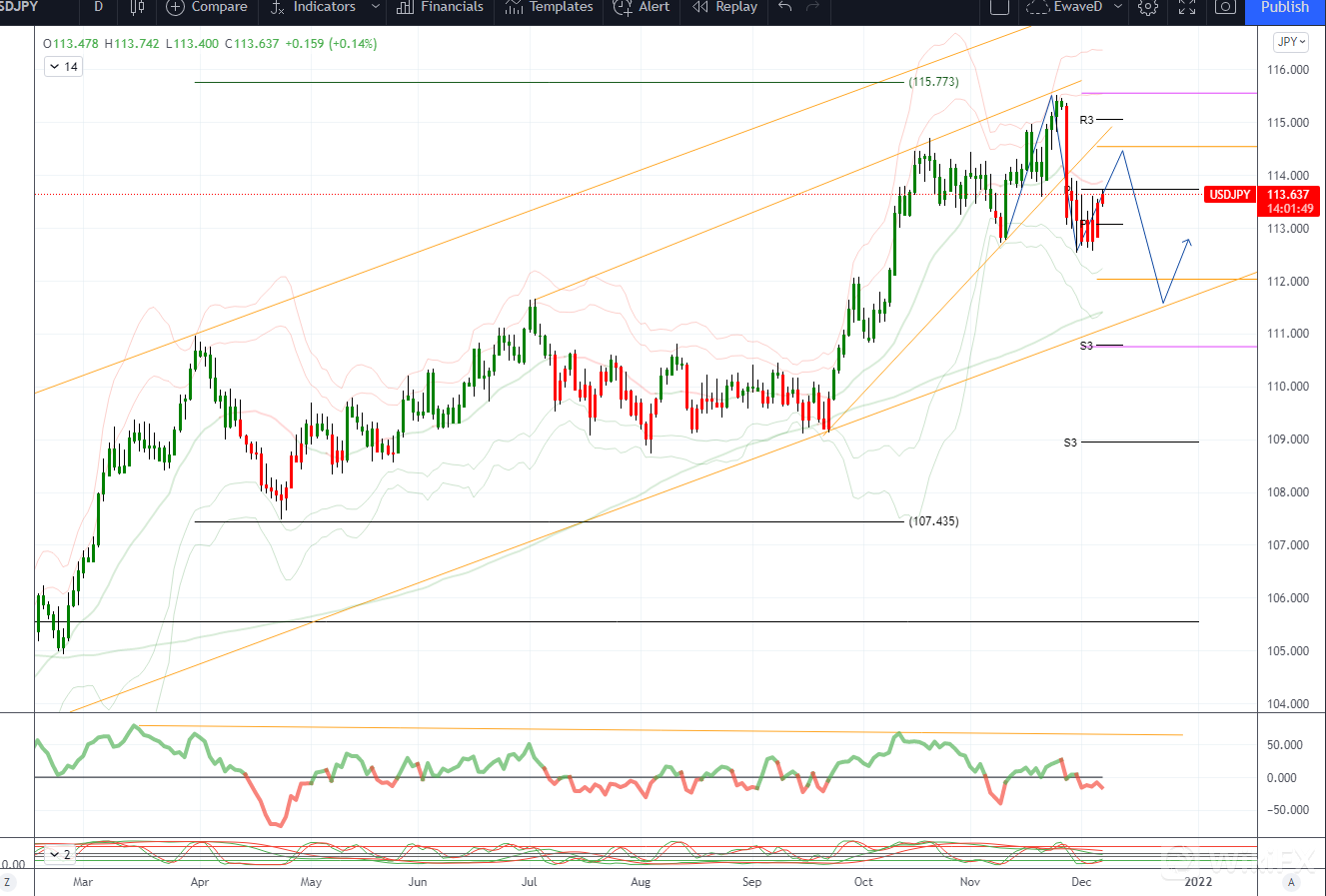Click Compare to add a symbol
The image size is (1326, 896).
tap(206, 7)
